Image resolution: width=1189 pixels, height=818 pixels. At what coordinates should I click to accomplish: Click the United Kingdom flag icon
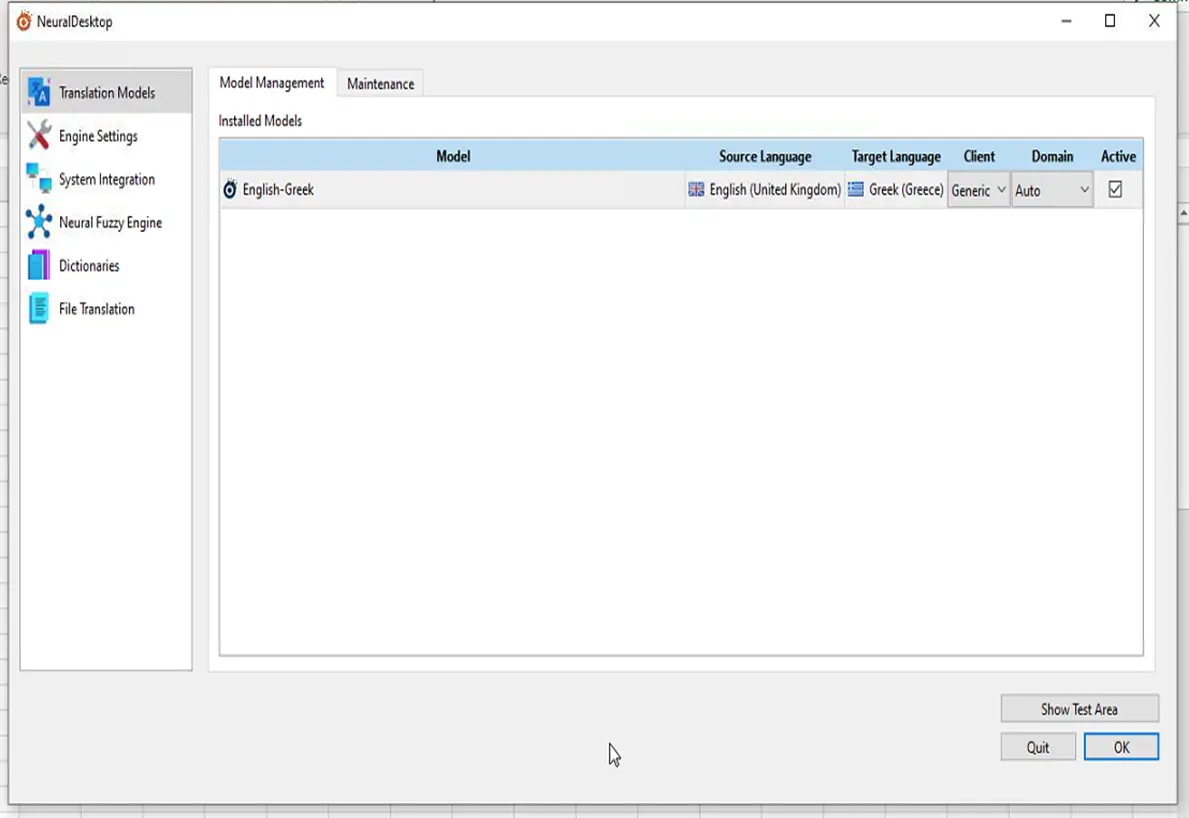click(696, 190)
